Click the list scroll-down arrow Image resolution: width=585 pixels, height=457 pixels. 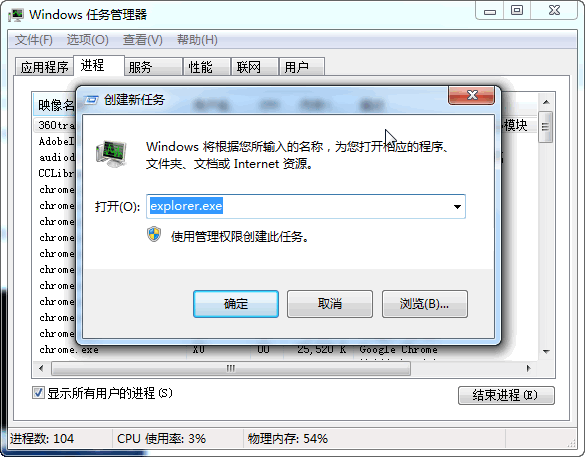(x=546, y=351)
